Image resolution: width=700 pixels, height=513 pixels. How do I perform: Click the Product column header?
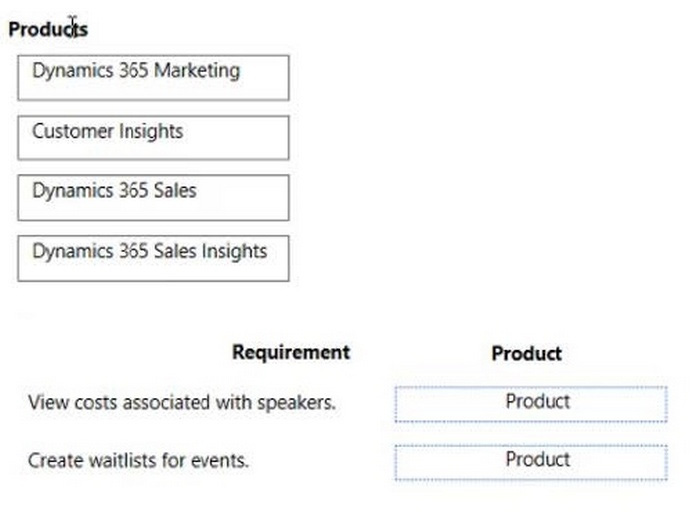(x=526, y=353)
